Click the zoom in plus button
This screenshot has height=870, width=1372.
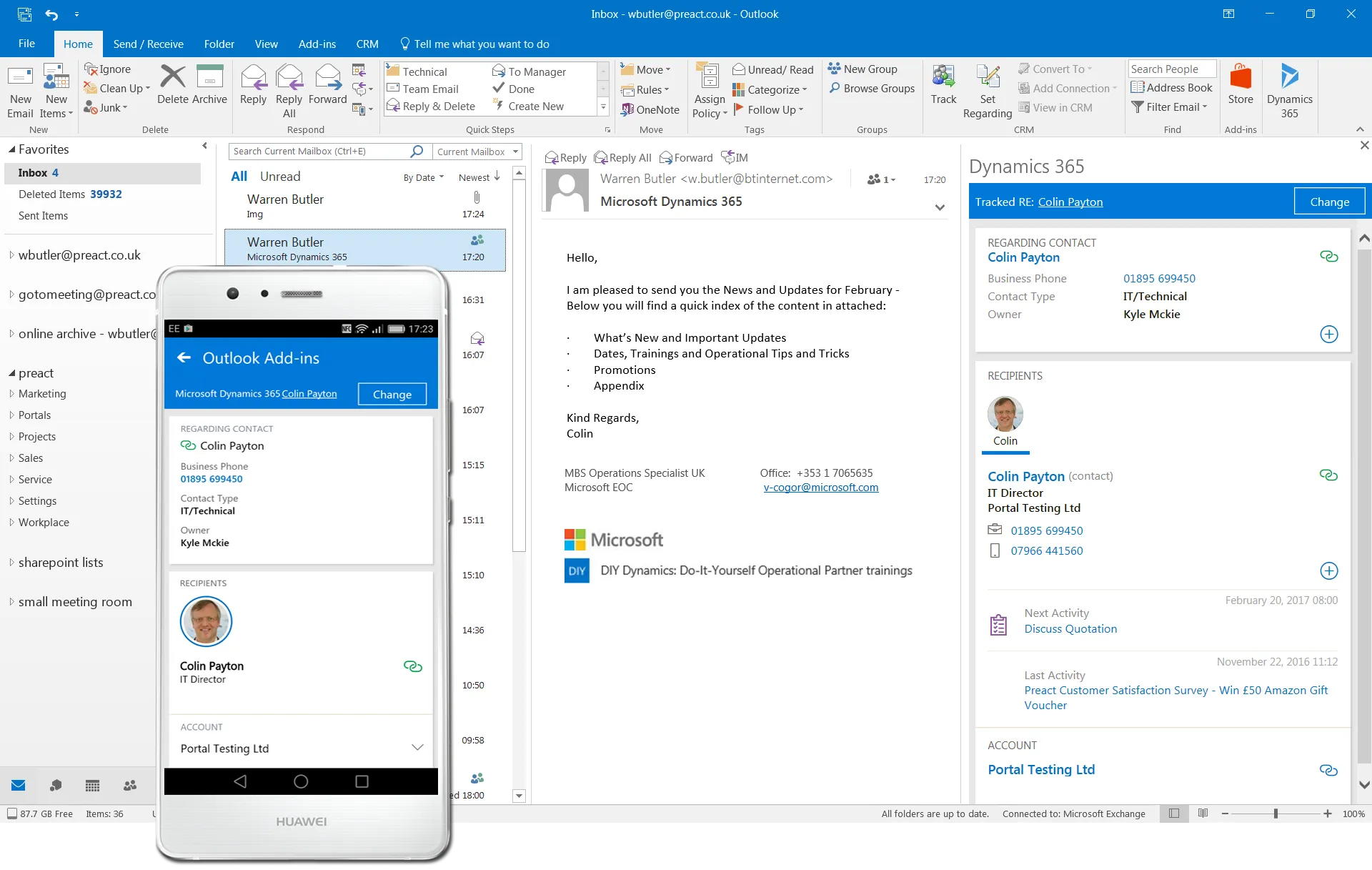1327,814
